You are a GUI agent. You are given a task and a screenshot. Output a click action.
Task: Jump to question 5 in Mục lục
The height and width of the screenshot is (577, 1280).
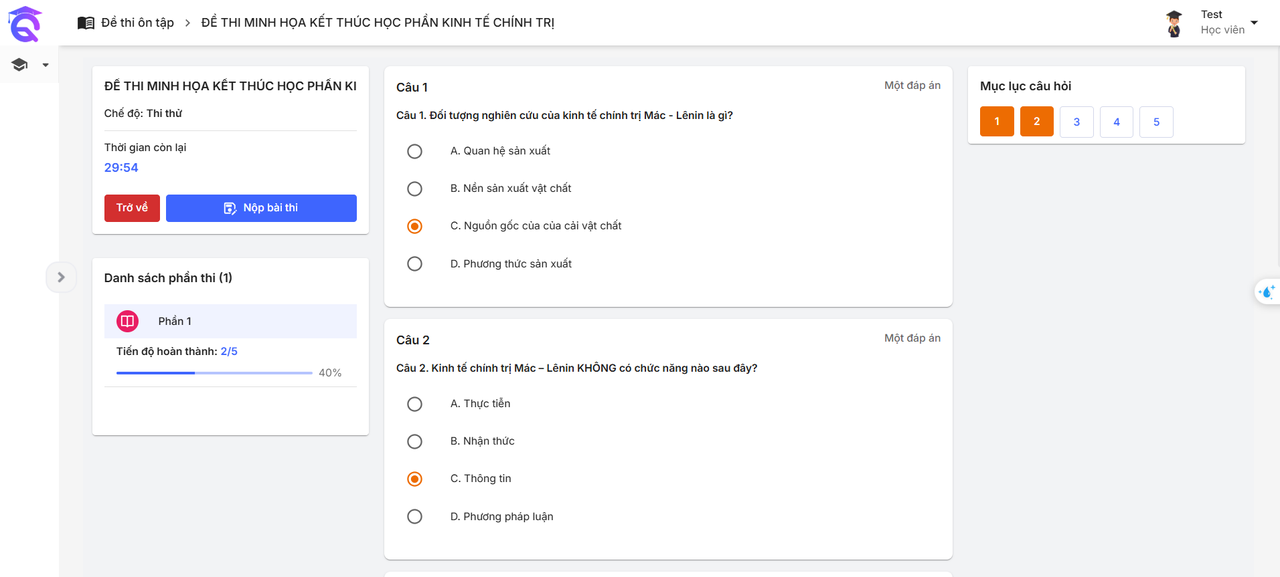tap(1156, 122)
